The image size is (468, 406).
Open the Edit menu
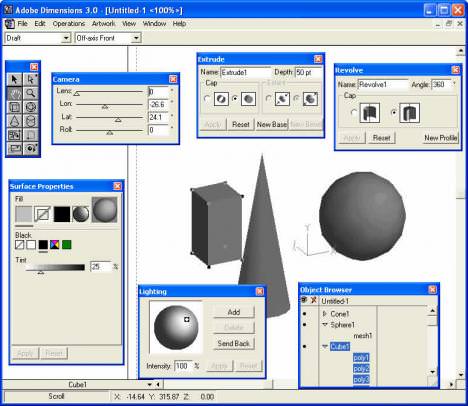click(x=40, y=24)
